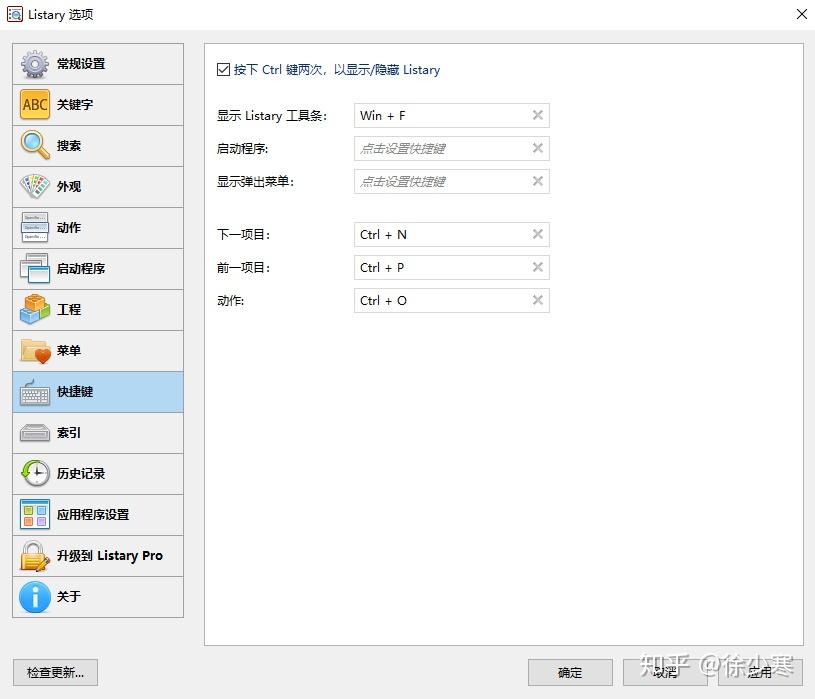Viewport: 815px width, 699px height.
Task: Click the folder heart icon for 菜单
Action: click(35, 351)
